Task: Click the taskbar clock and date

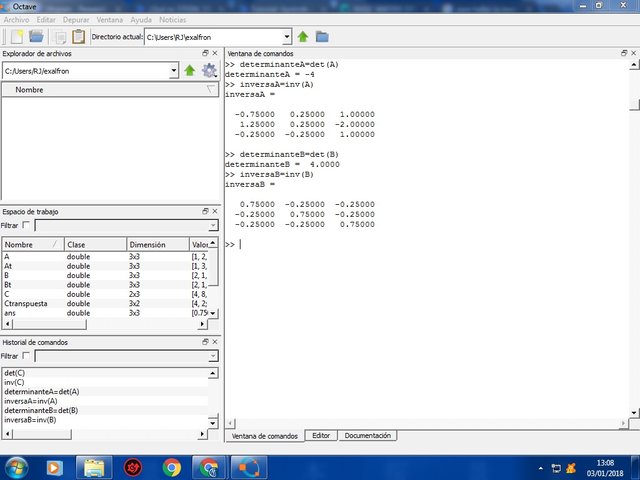Action: tap(605, 468)
